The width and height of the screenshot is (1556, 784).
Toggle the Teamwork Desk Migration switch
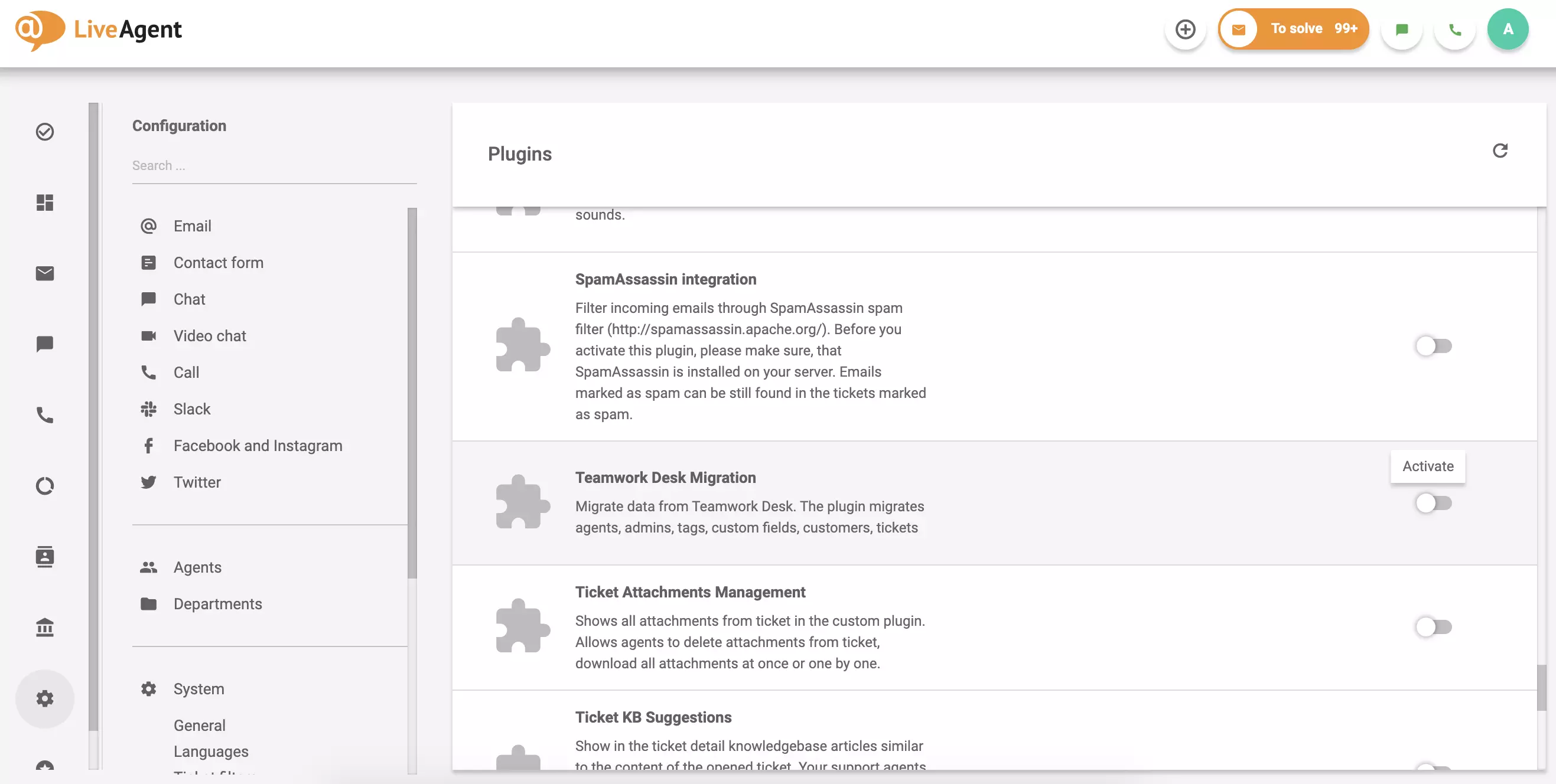(x=1432, y=502)
